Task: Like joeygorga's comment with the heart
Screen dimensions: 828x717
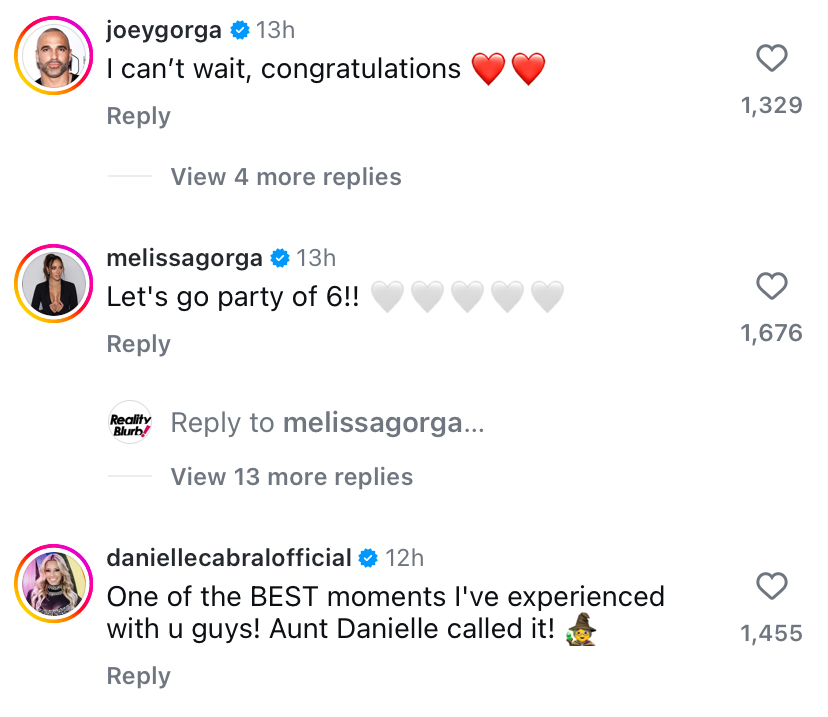Action: [x=771, y=60]
